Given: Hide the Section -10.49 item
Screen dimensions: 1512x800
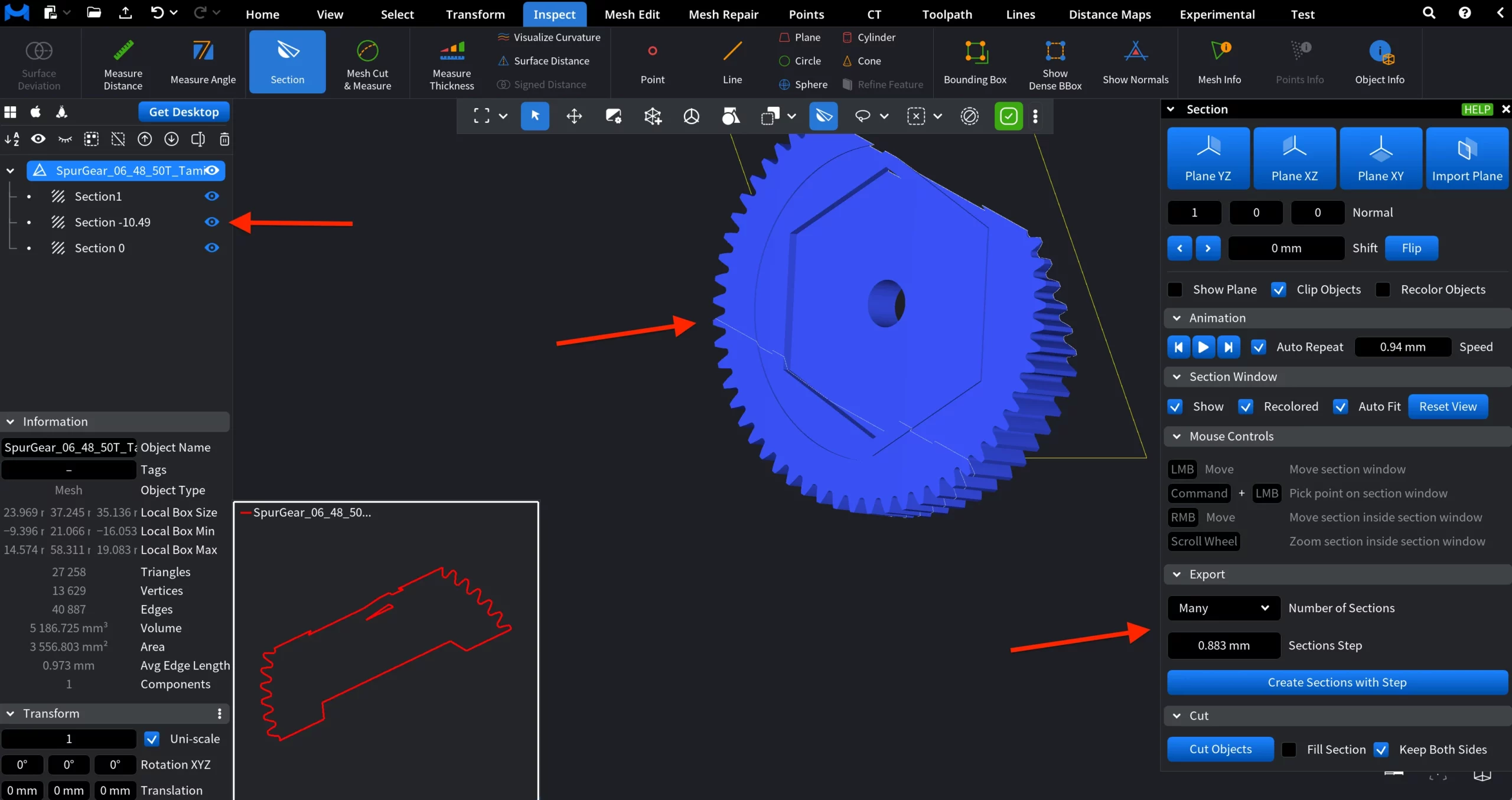Looking at the screenshot, I should point(211,222).
